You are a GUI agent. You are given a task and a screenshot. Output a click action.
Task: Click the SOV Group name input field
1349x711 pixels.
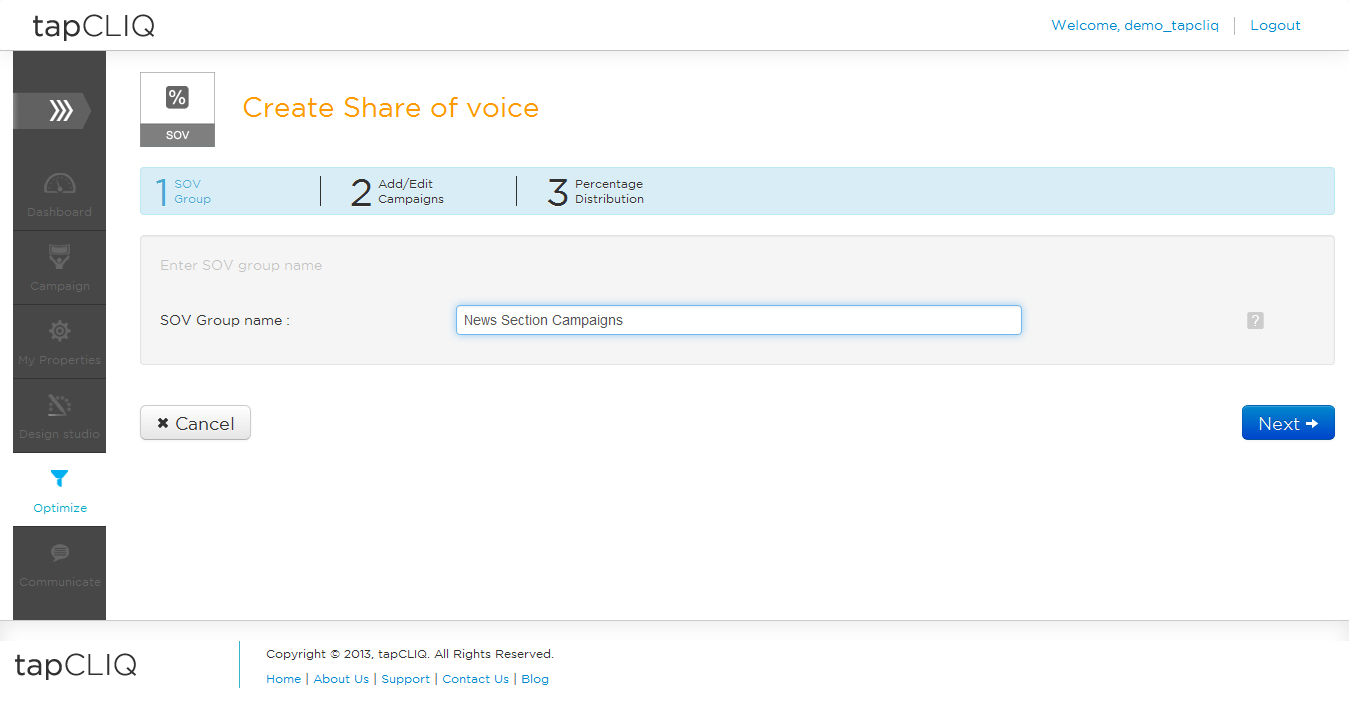[739, 320]
